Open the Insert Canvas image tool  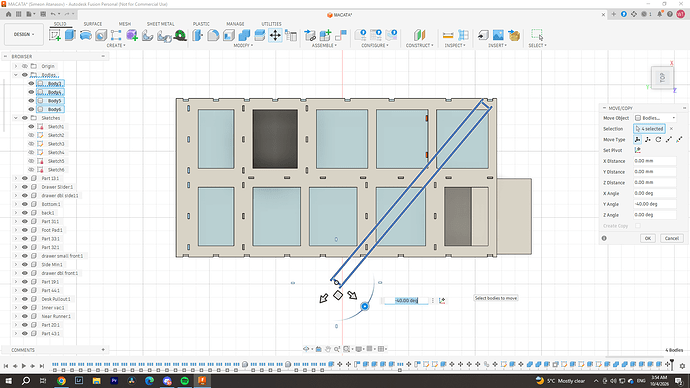click(x=498, y=35)
